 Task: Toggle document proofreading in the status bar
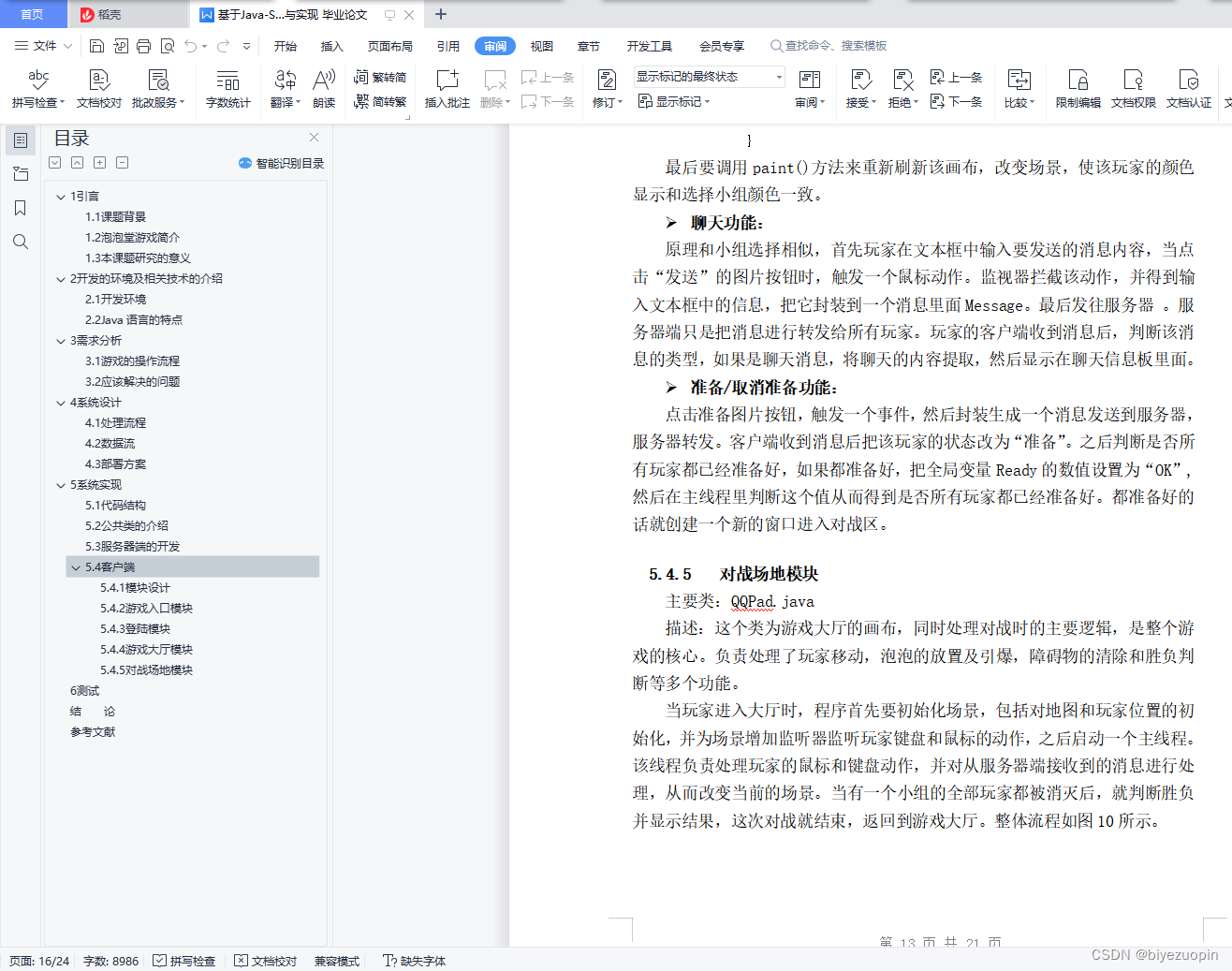pos(266,961)
